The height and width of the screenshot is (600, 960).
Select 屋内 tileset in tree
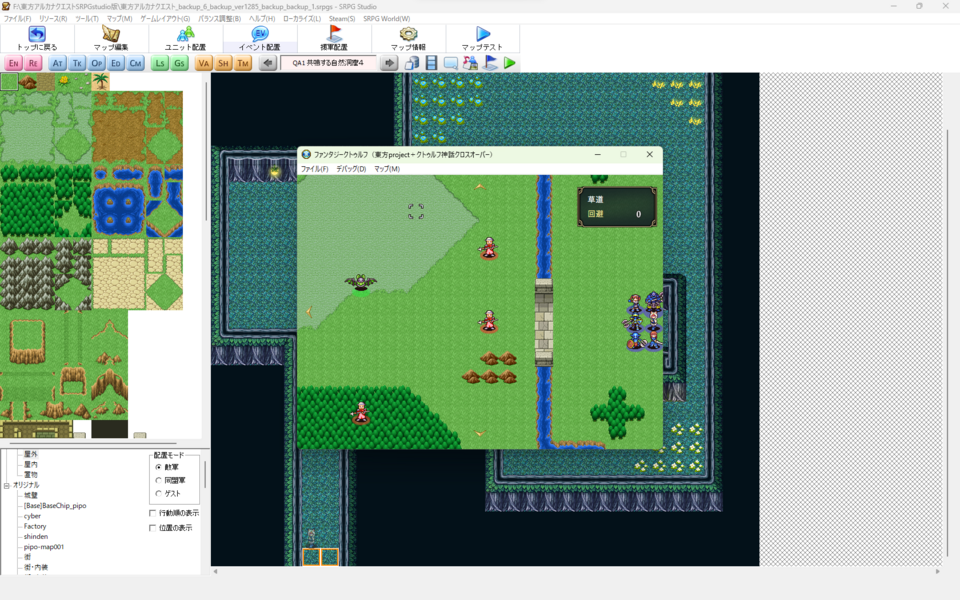(x=31, y=465)
